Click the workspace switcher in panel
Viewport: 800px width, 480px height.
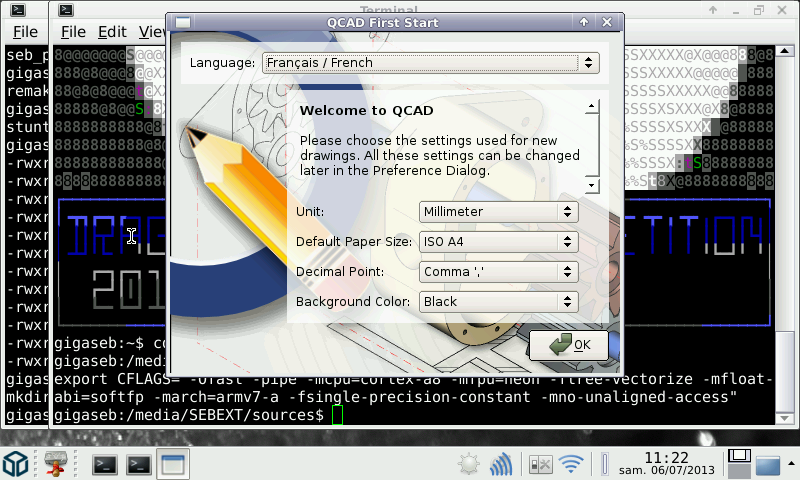click(x=739, y=463)
